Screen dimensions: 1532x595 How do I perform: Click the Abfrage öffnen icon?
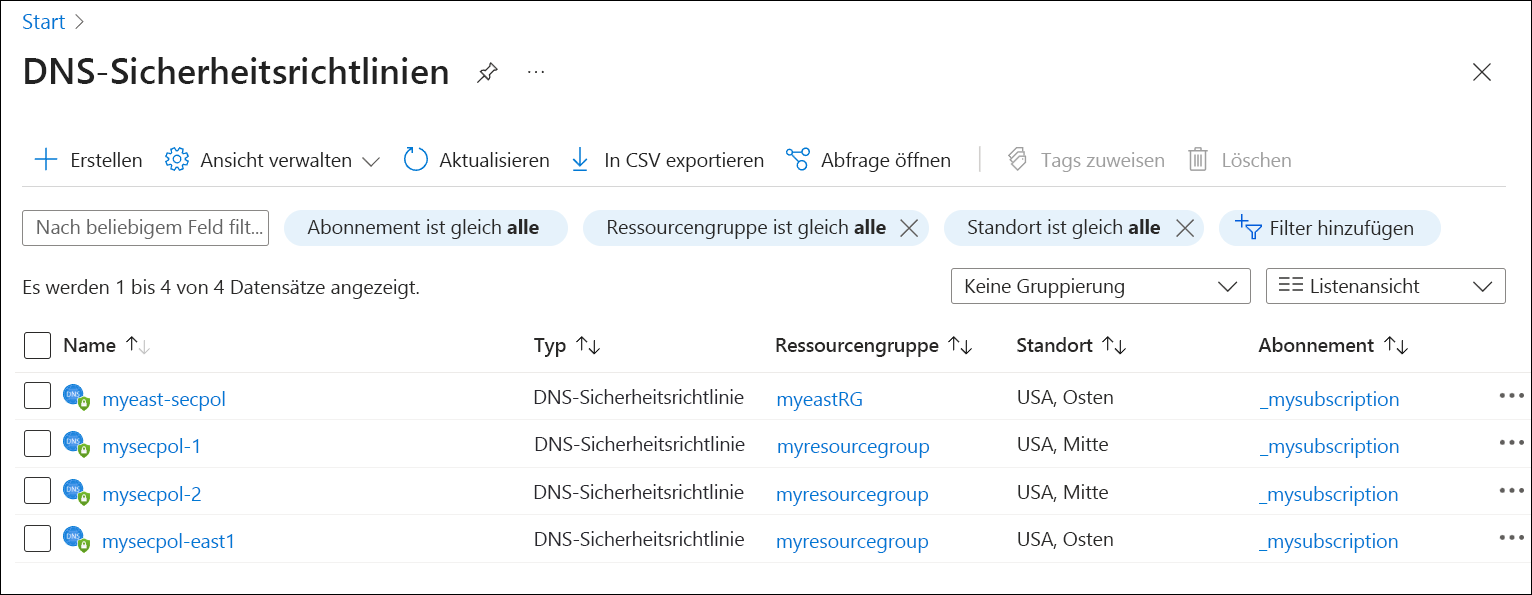point(797,158)
